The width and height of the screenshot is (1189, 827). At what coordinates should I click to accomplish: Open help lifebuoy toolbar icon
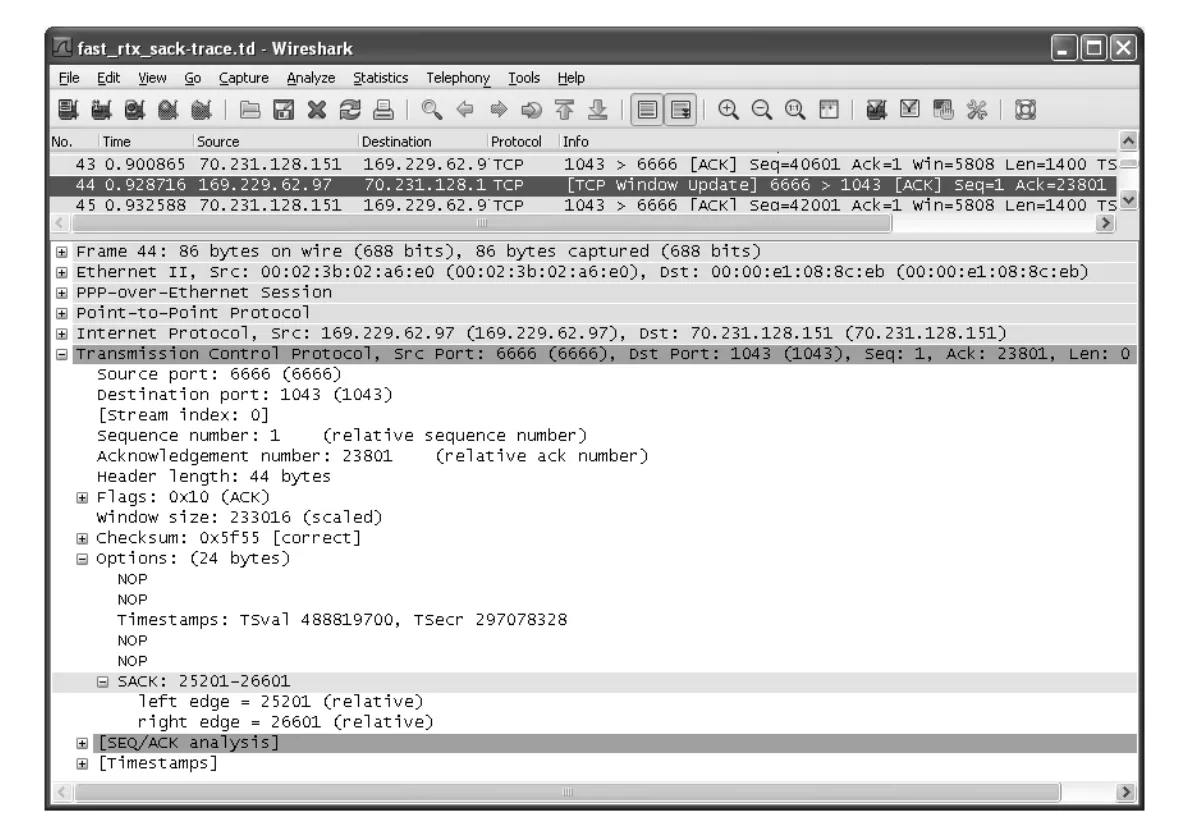(1025, 111)
